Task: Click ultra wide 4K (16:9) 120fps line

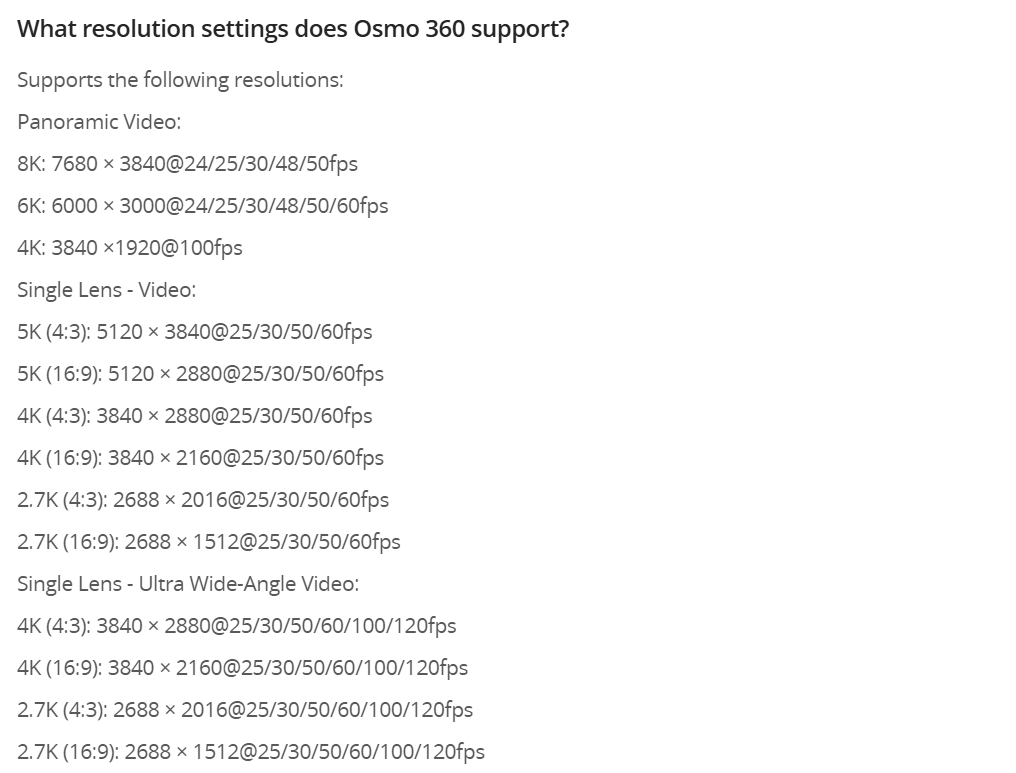Action: click(x=242, y=668)
